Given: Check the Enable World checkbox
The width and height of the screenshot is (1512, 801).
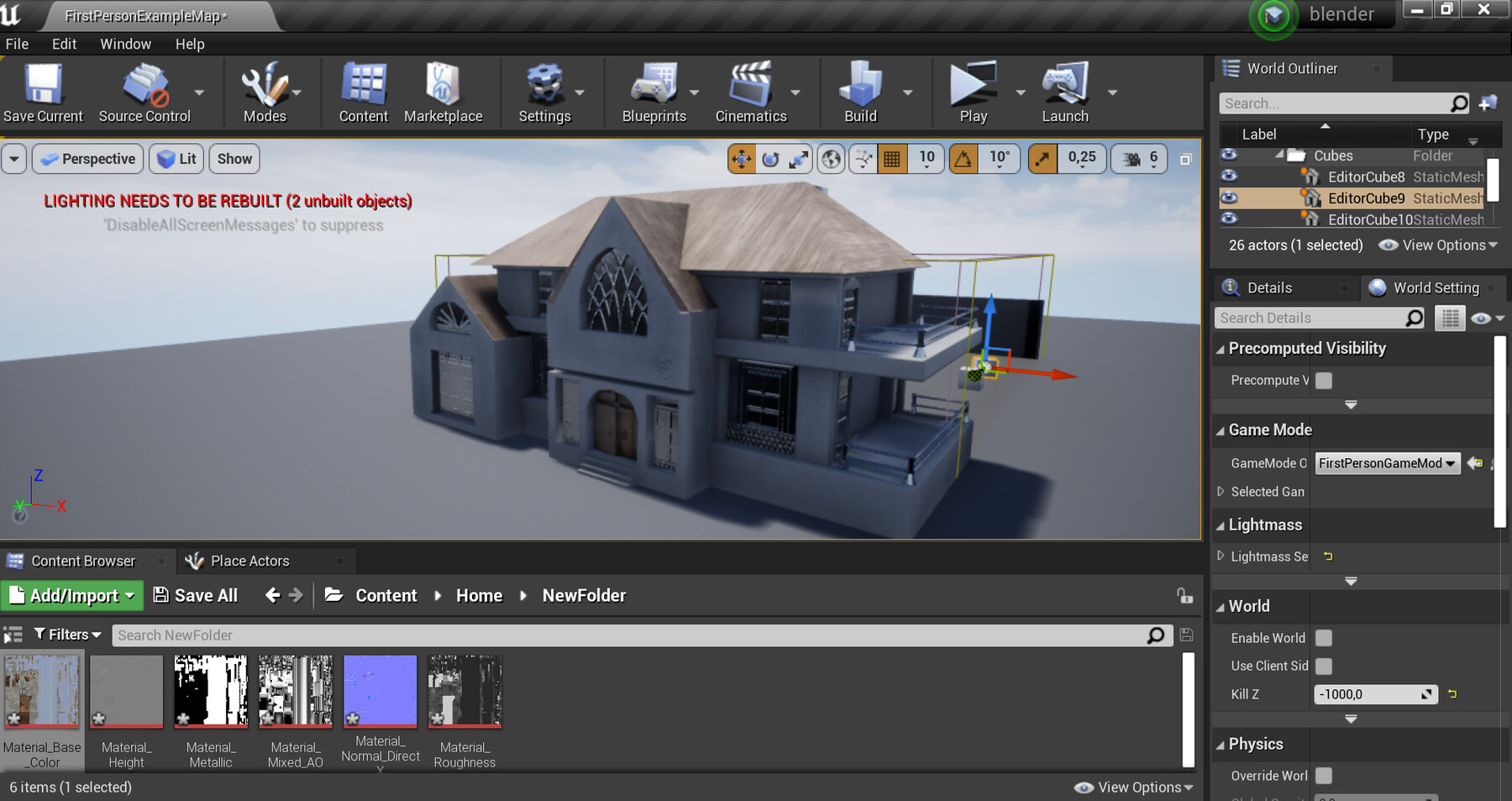Looking at the screenshot, I should click(x=1323, y=638).
